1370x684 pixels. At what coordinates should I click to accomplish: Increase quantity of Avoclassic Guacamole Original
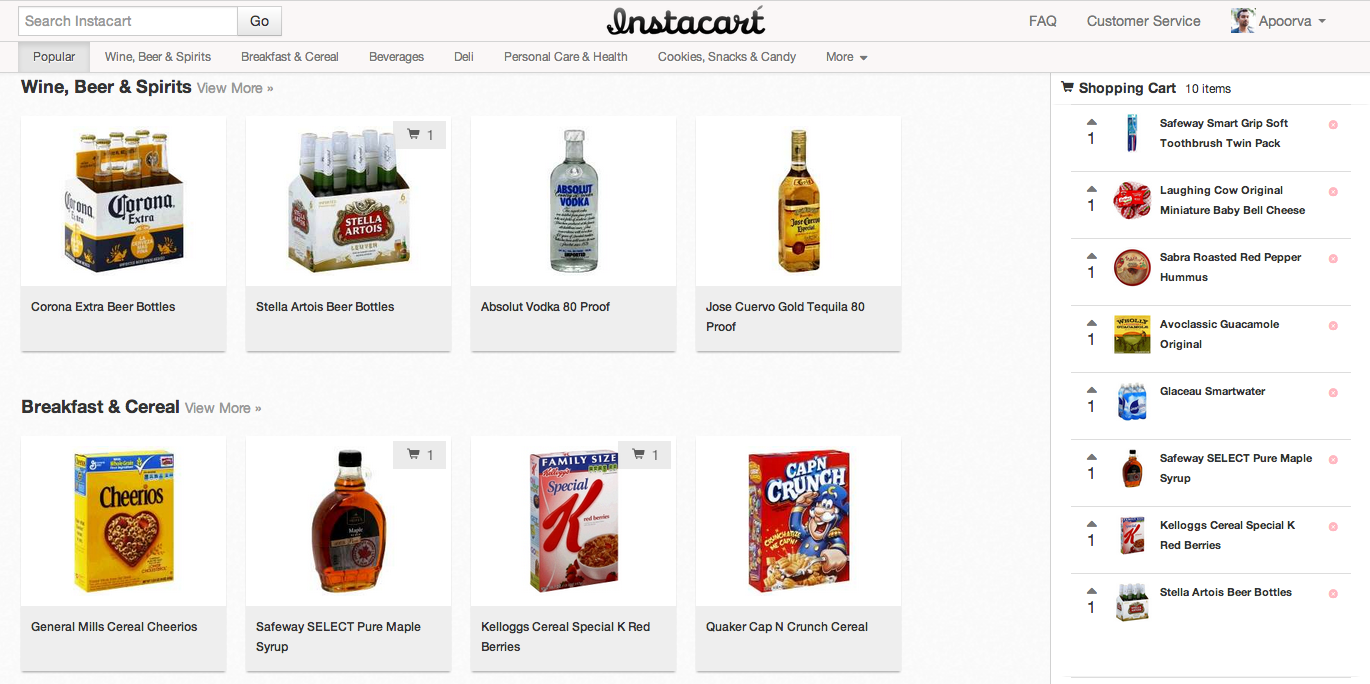tap(1091, 323)
